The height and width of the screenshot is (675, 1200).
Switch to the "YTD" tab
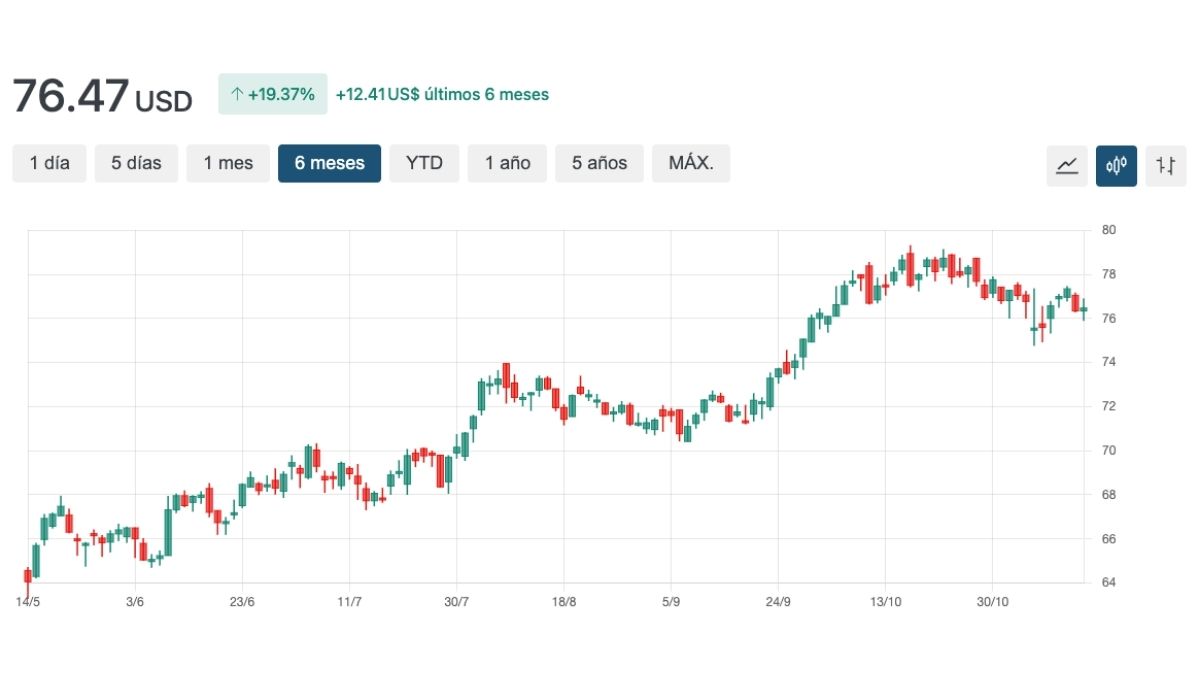(424, 163)
